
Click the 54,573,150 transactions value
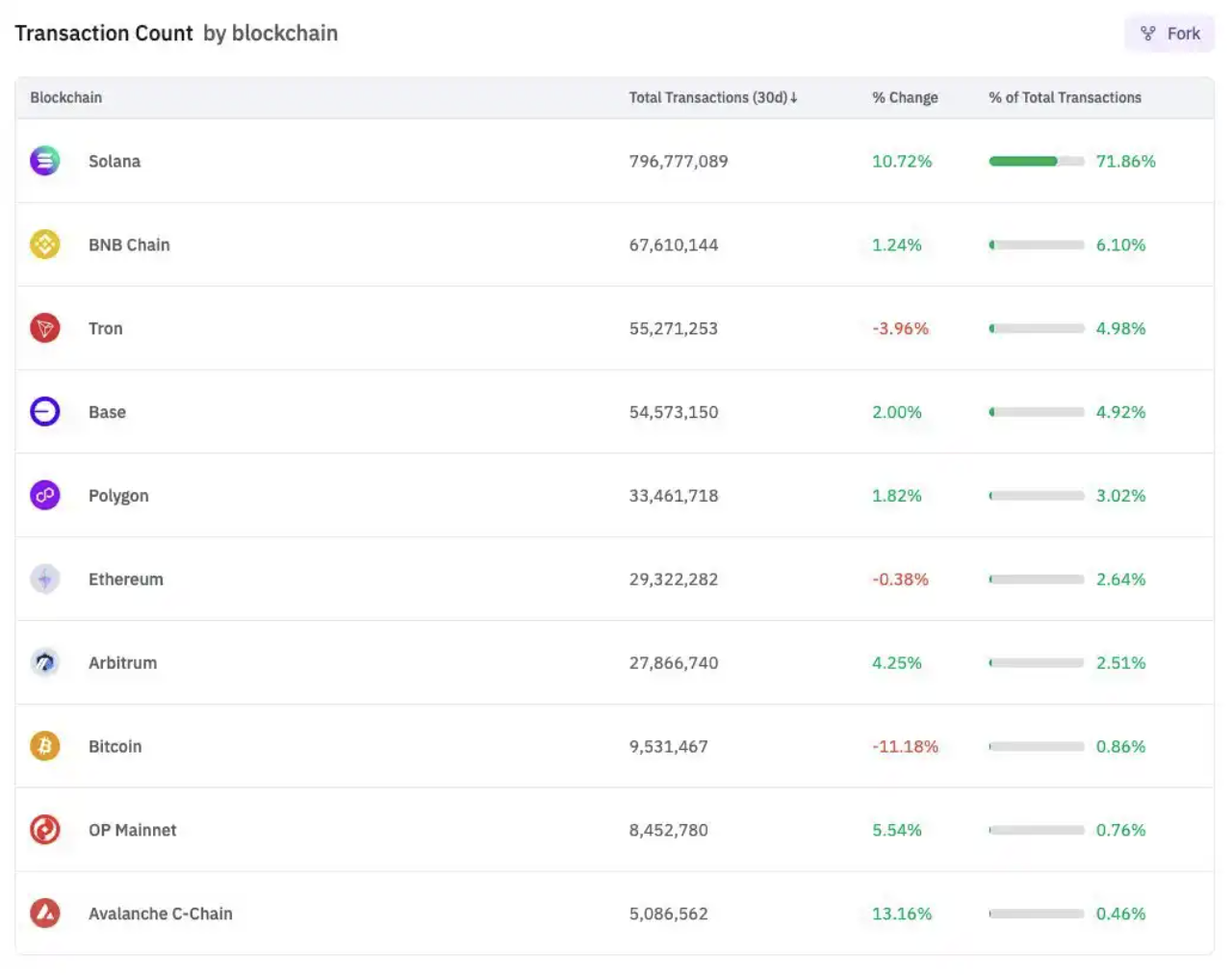point(674,412)
